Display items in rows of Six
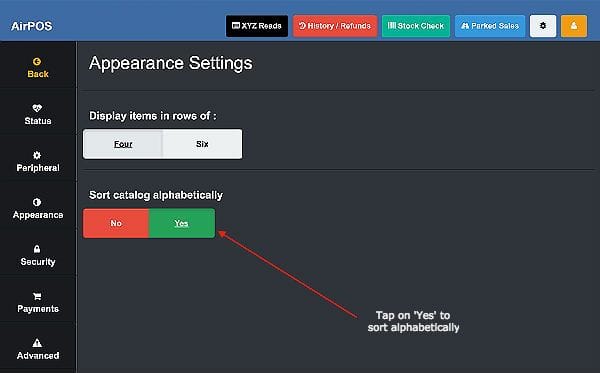 tap(202, 144)
